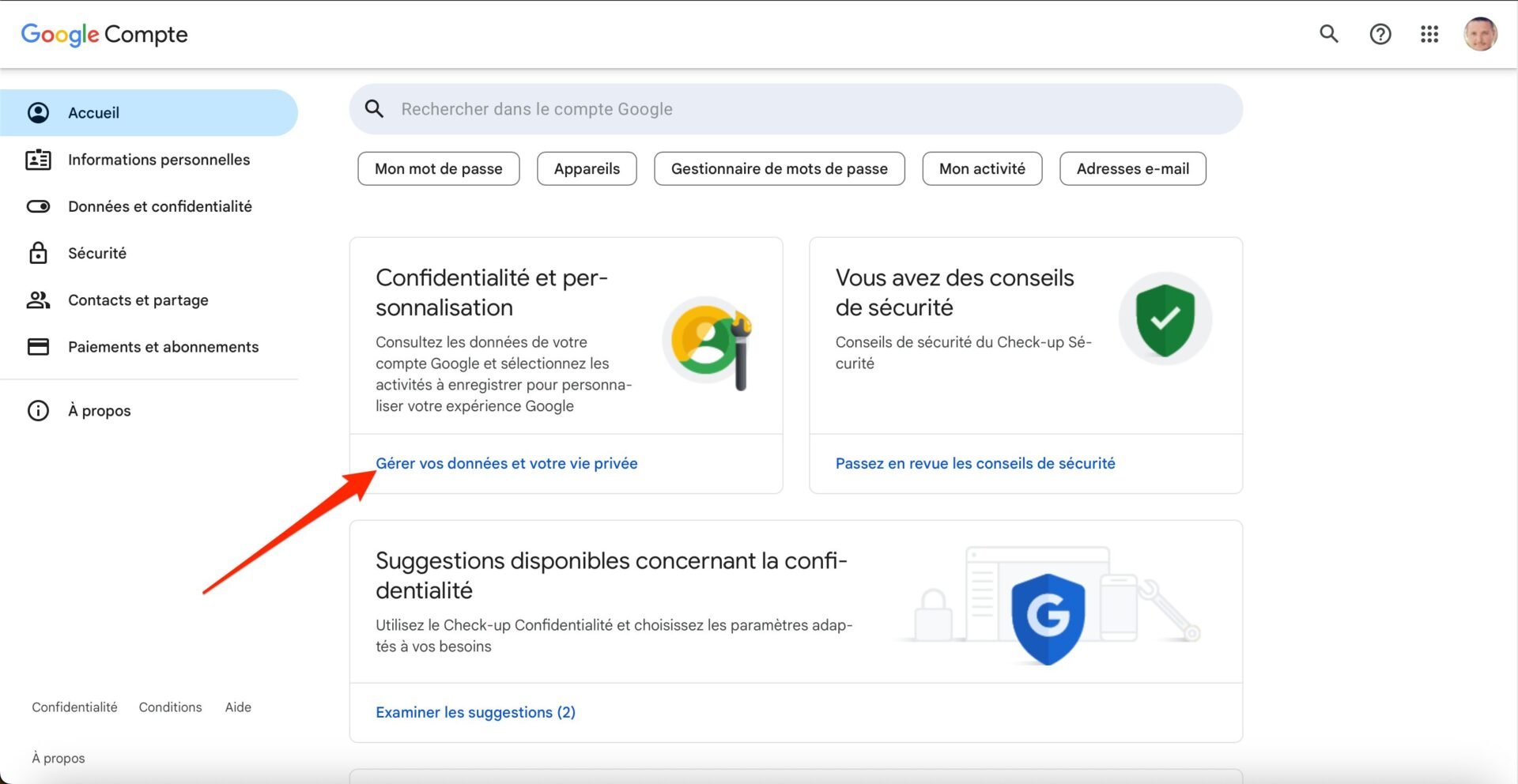Click the Confidentialité et personnalisation heading
The width and height of the screenshot is (1518, 784).
[x=492, y=292]
